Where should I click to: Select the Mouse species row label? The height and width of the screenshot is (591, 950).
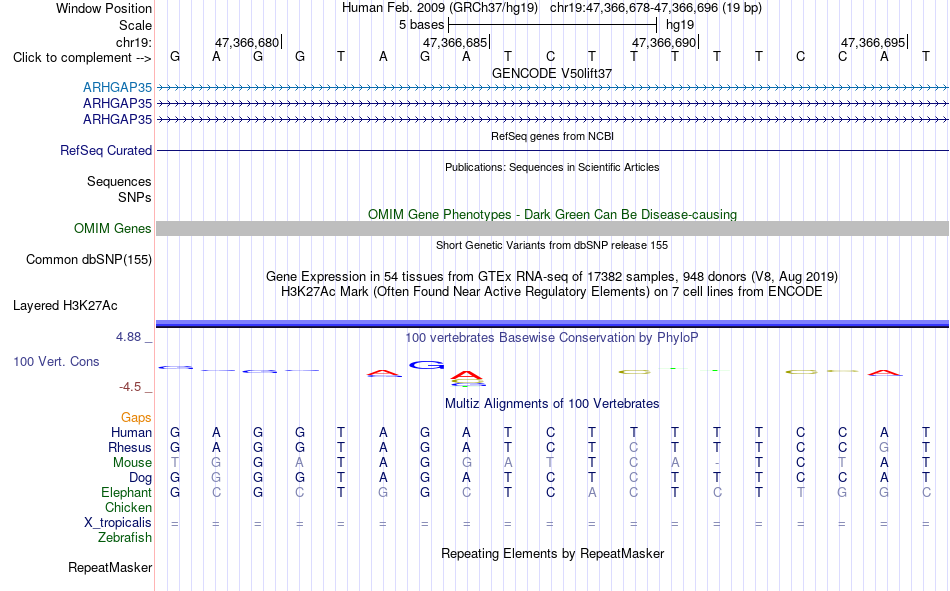coord(132,462)
